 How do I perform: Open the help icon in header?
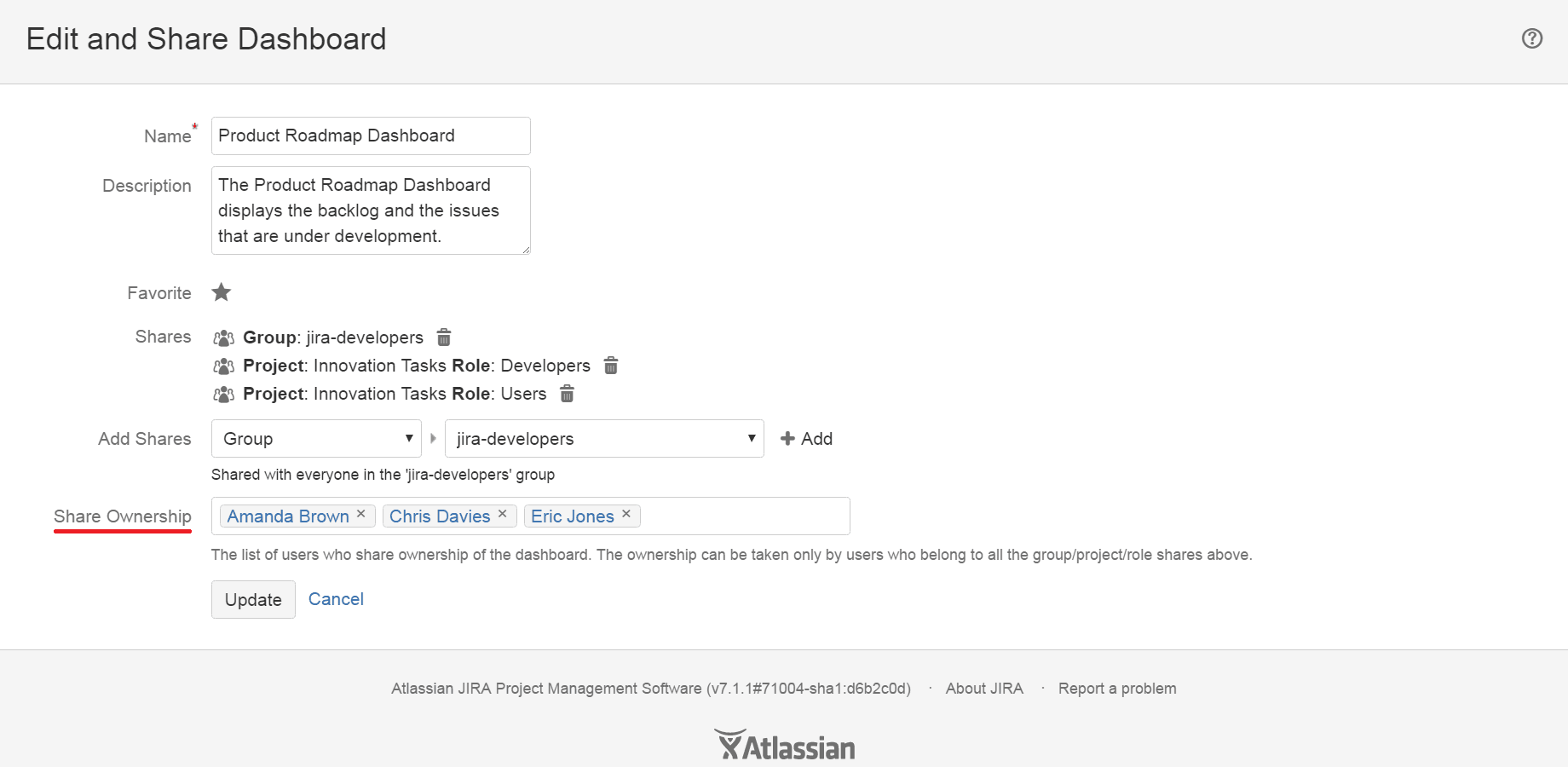[x=1531, y=38]
